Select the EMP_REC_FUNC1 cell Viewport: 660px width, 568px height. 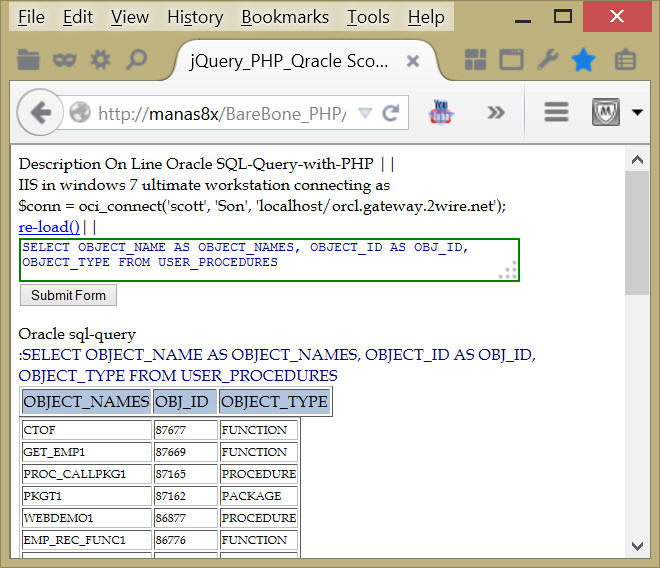(x=86, y=540)
